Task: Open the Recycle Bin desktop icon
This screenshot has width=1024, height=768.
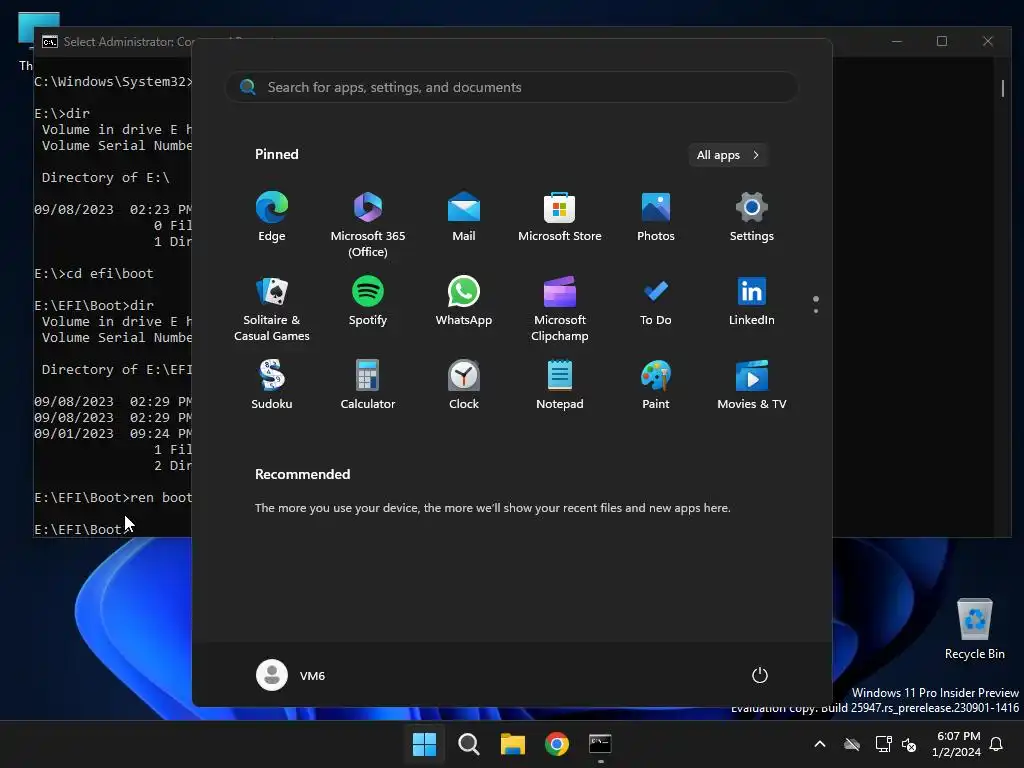Action: pyautogui.click(x=974, y=630)
